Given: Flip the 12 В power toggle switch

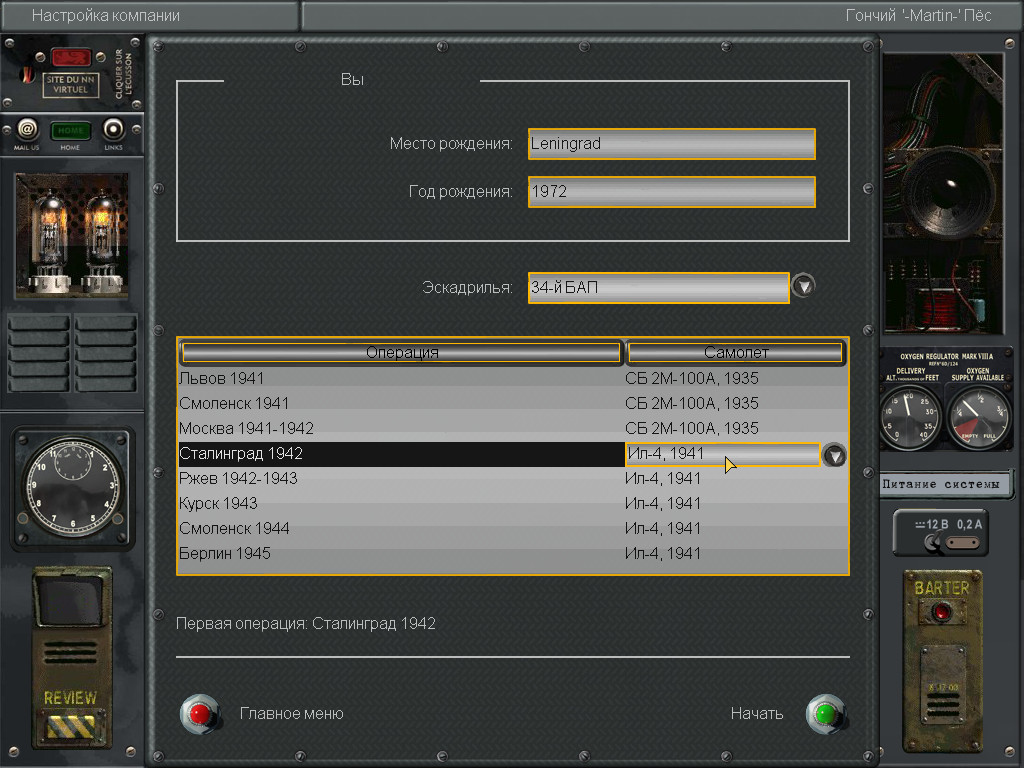Looking at the screenshot, I should pyautogui.click(x=933, y=542).
